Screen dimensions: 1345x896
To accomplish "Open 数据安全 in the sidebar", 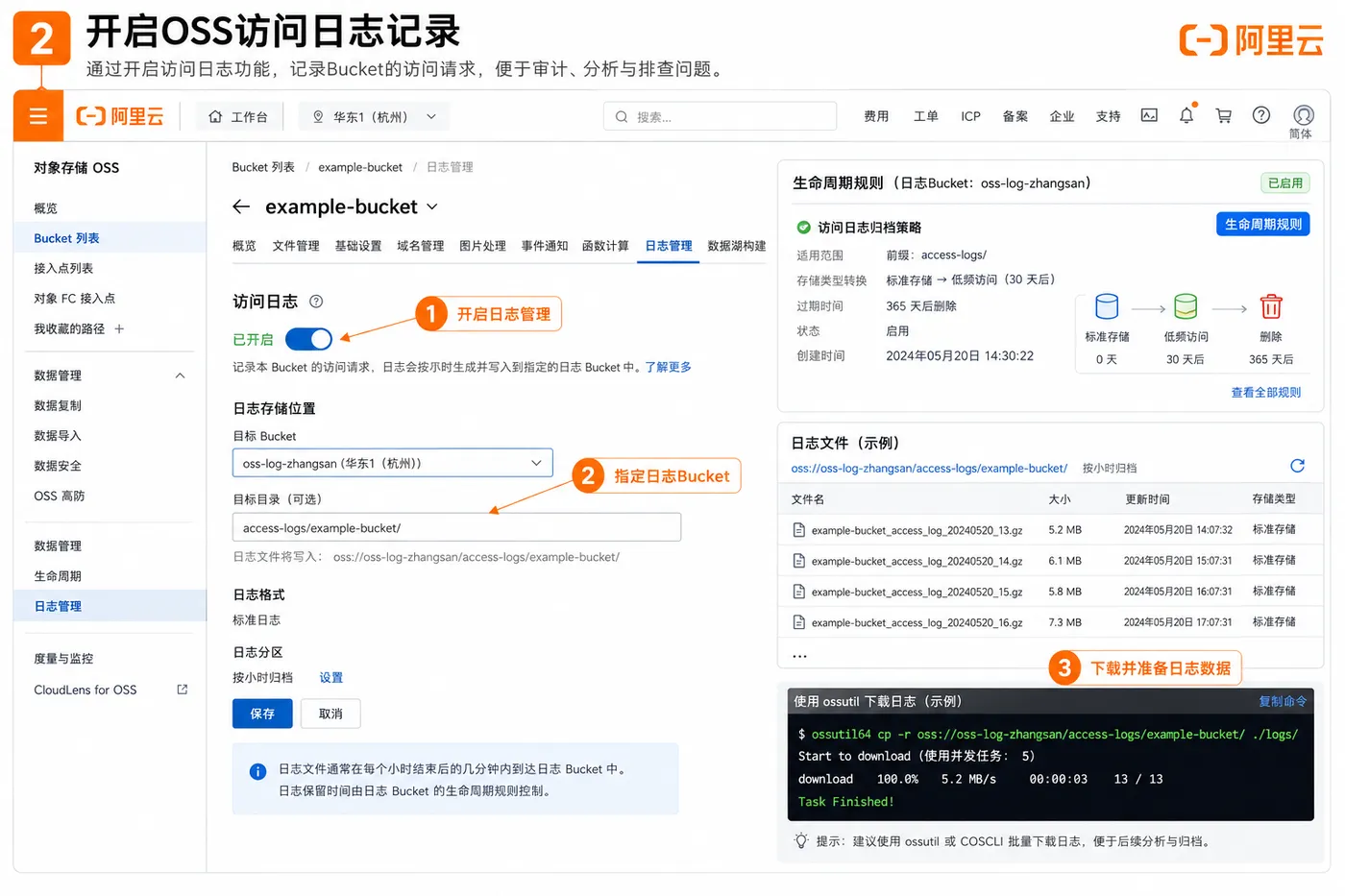I will coord(58,466).
